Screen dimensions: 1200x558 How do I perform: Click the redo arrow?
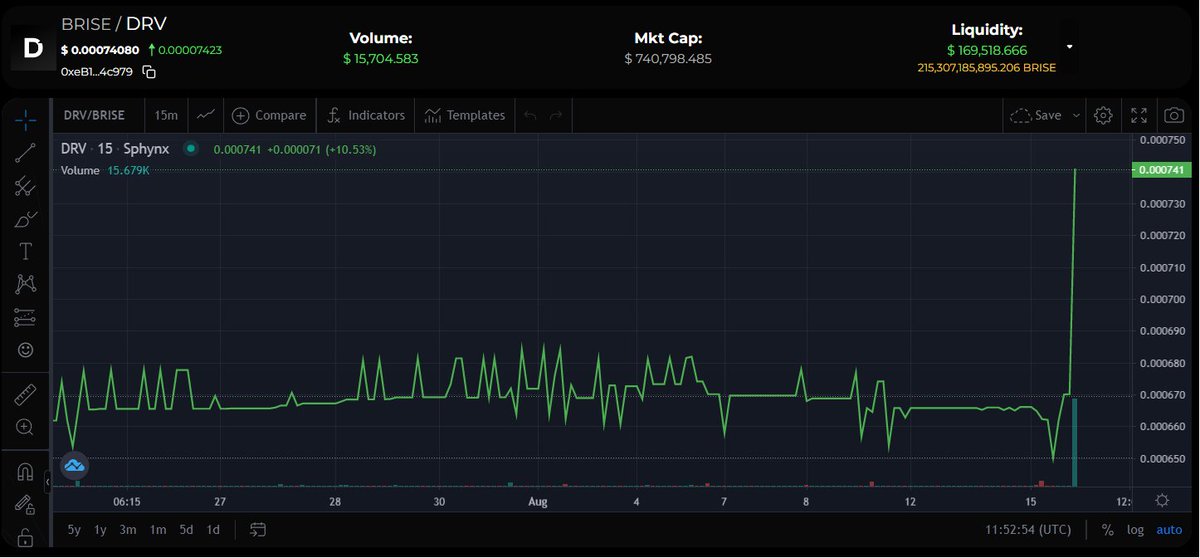556,115
